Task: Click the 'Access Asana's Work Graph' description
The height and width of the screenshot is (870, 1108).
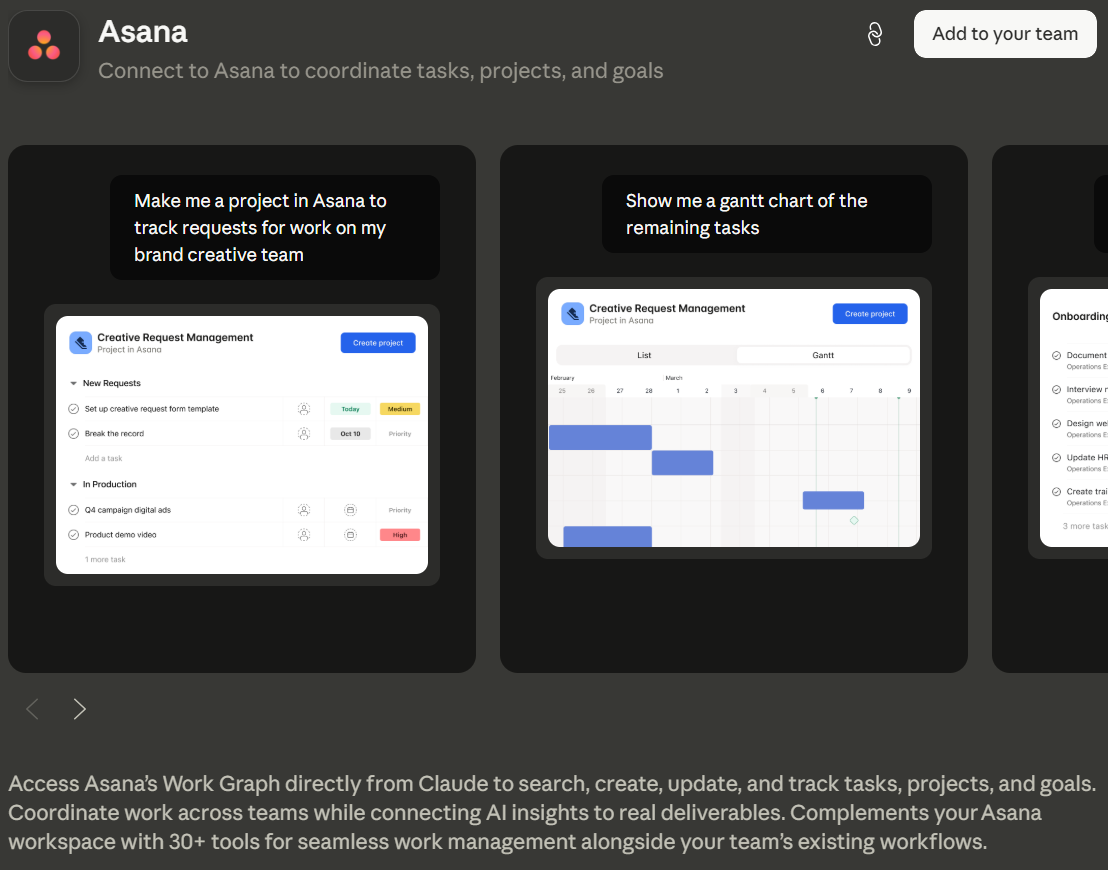Action: (551, 813)
